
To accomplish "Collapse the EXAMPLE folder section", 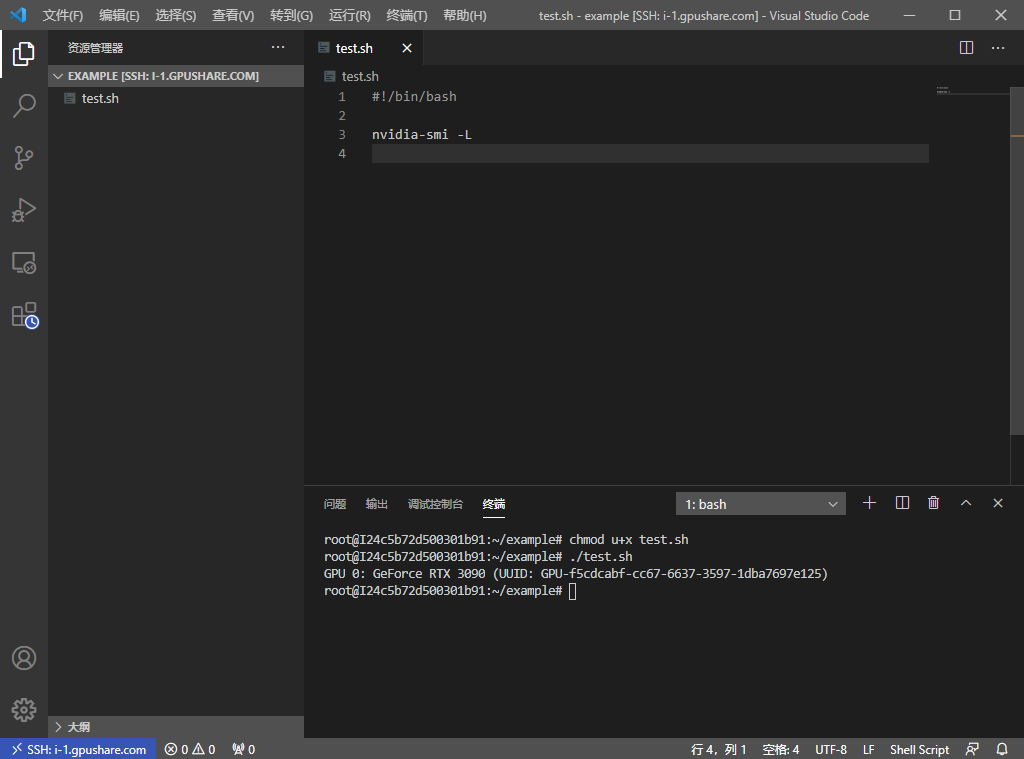I will tap(175, 76).
